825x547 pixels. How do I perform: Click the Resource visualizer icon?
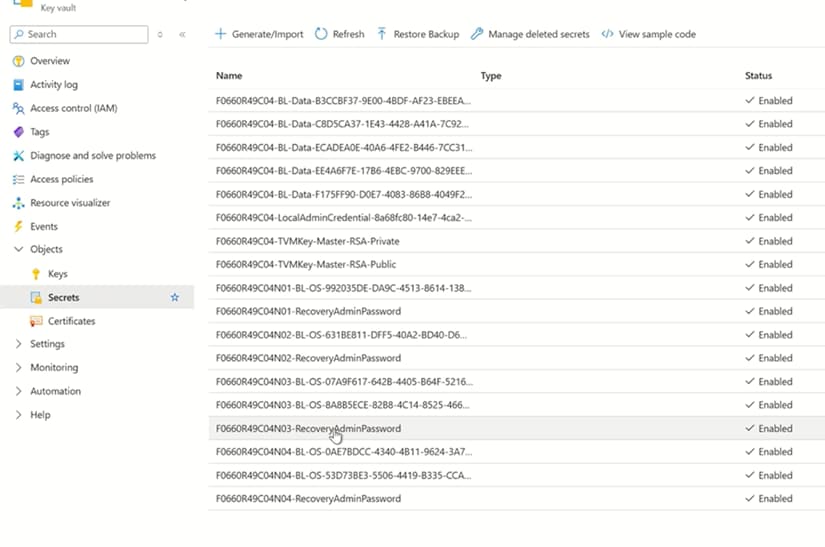(x=18, y=203)
